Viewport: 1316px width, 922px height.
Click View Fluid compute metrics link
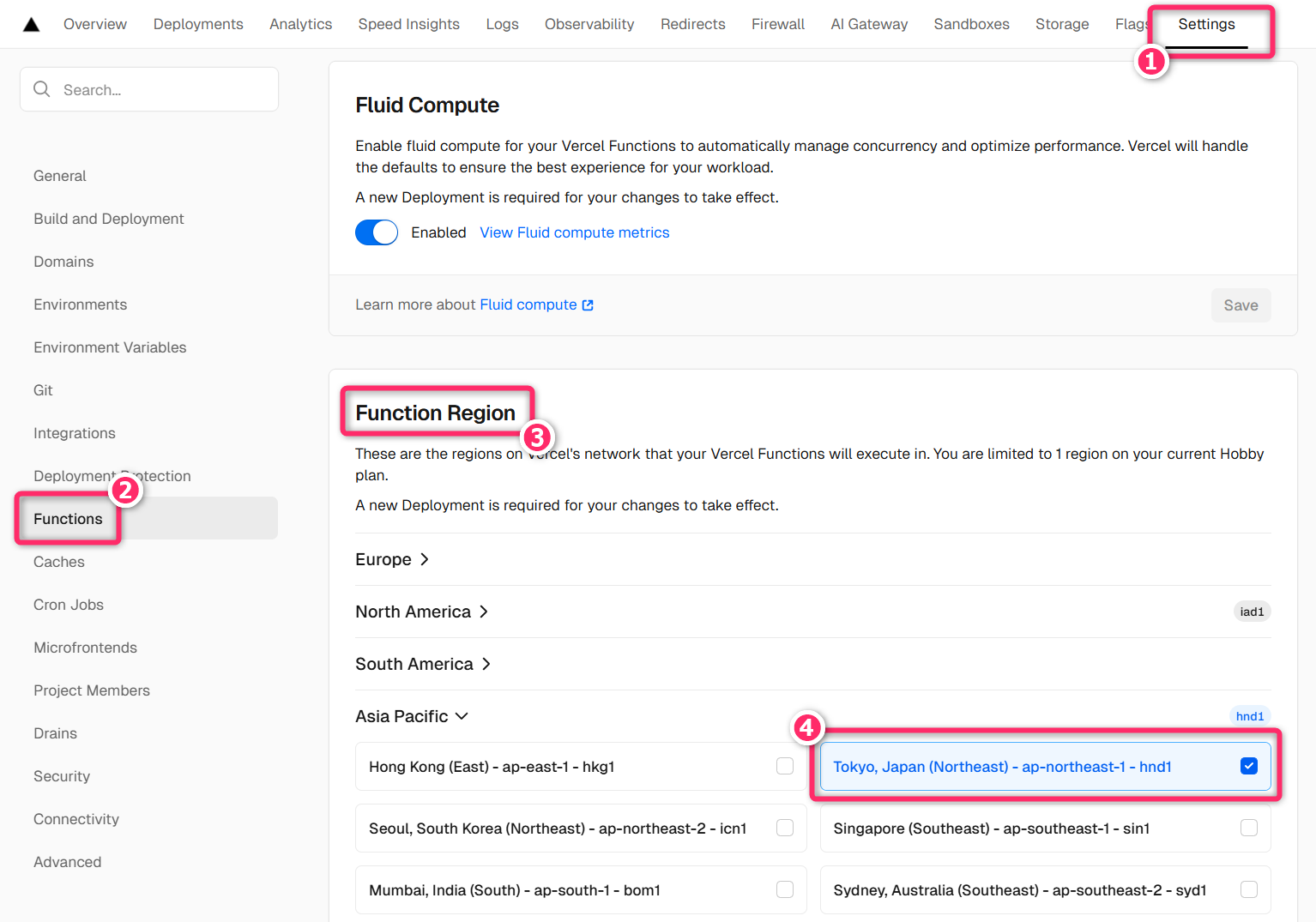(x=574, y=232)
